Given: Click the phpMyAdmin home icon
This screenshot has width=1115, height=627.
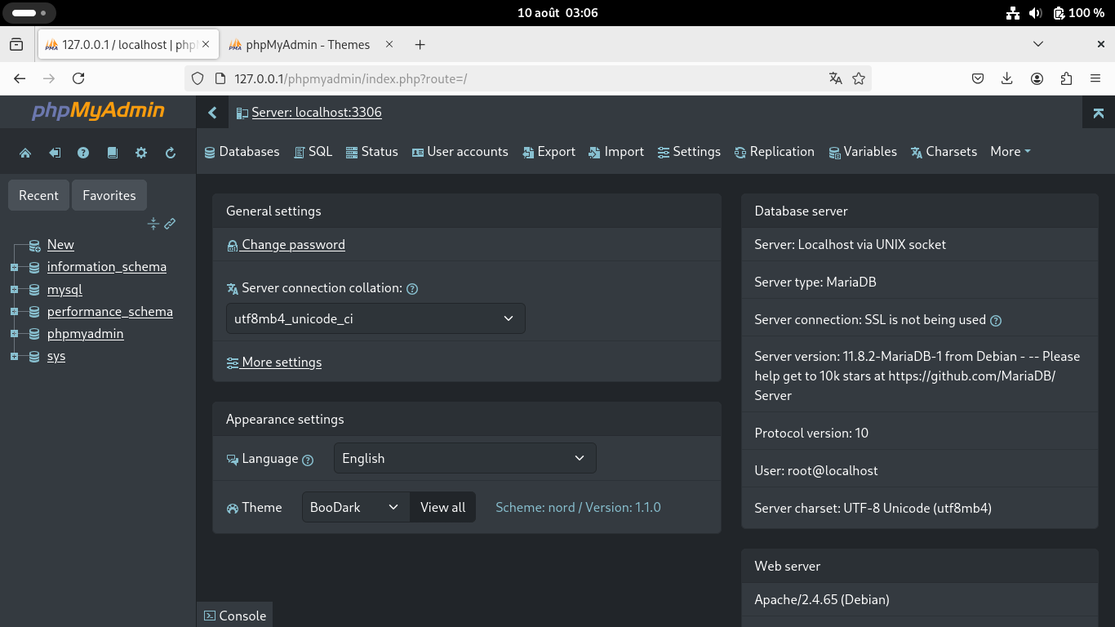Looking at the screenshot, I should tap(26, 154).
